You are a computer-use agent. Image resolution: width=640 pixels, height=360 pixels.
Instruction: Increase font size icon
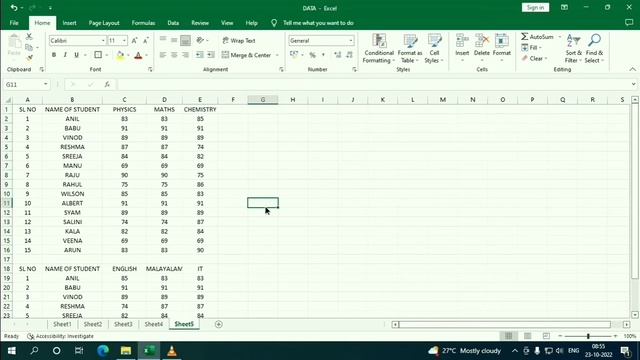click(x=134, y=40)
